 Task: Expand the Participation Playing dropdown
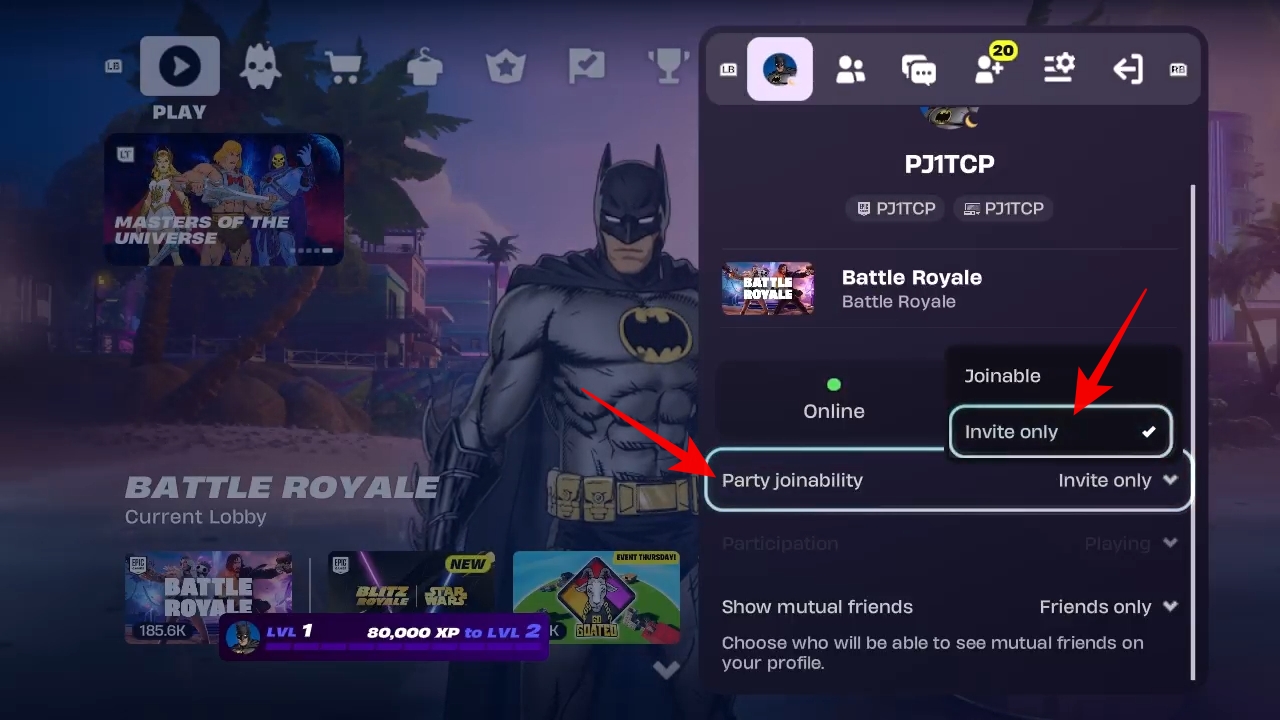[x=949, y=544]
